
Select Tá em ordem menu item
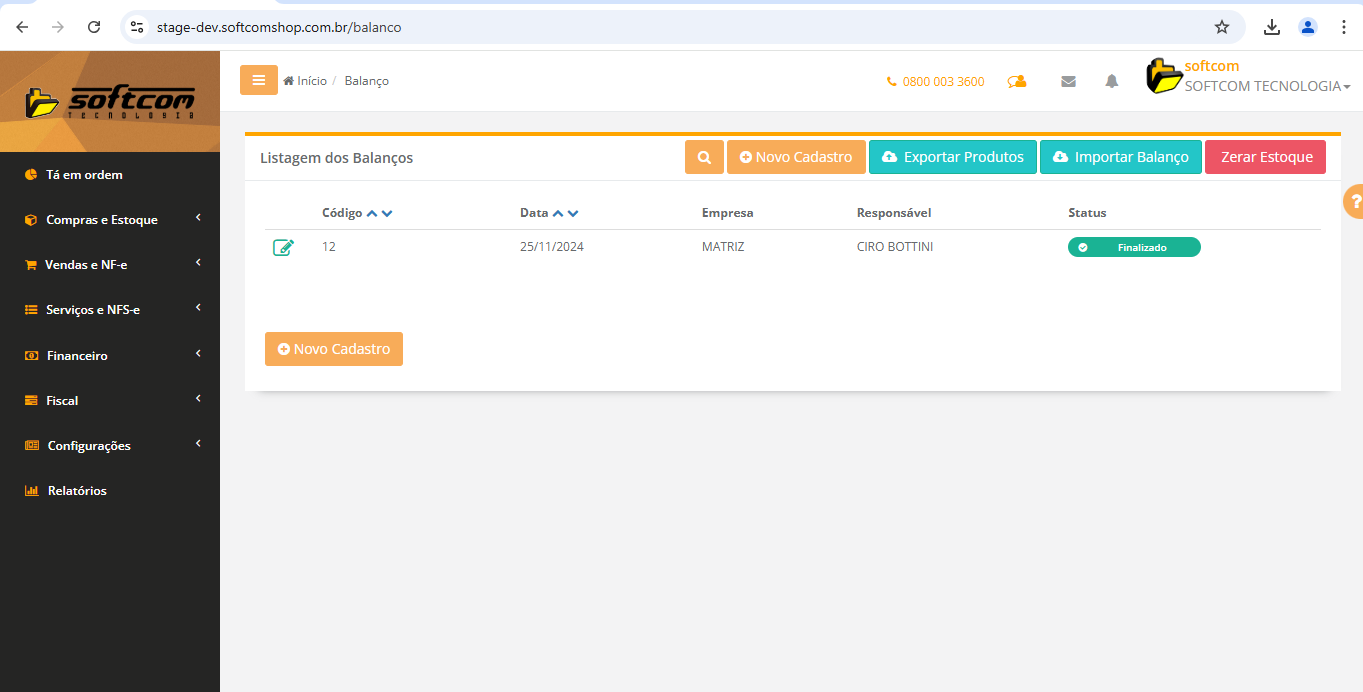84,175
